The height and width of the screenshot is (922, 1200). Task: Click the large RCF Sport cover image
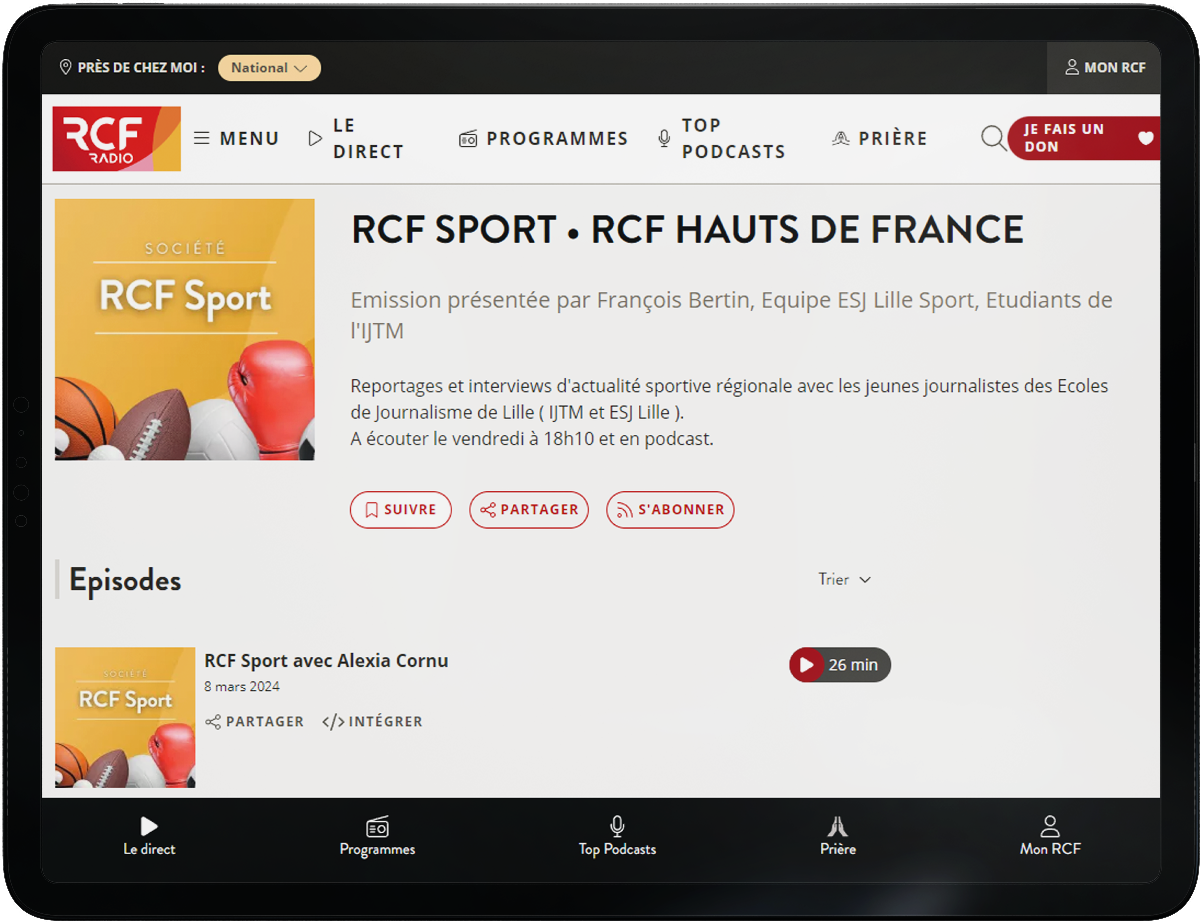[x=185, y=330]
